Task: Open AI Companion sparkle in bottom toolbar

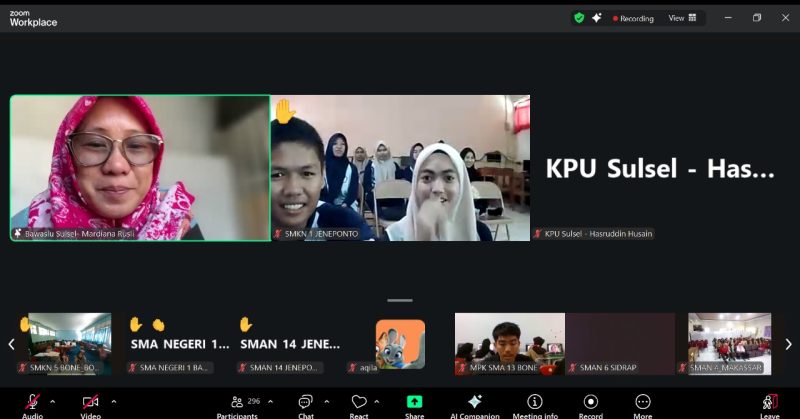Action: click(475, 403)
